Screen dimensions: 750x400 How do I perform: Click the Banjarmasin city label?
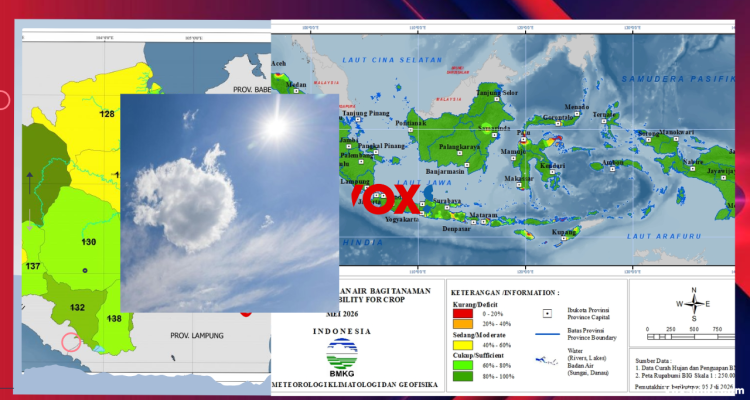(x=445, y=171)
